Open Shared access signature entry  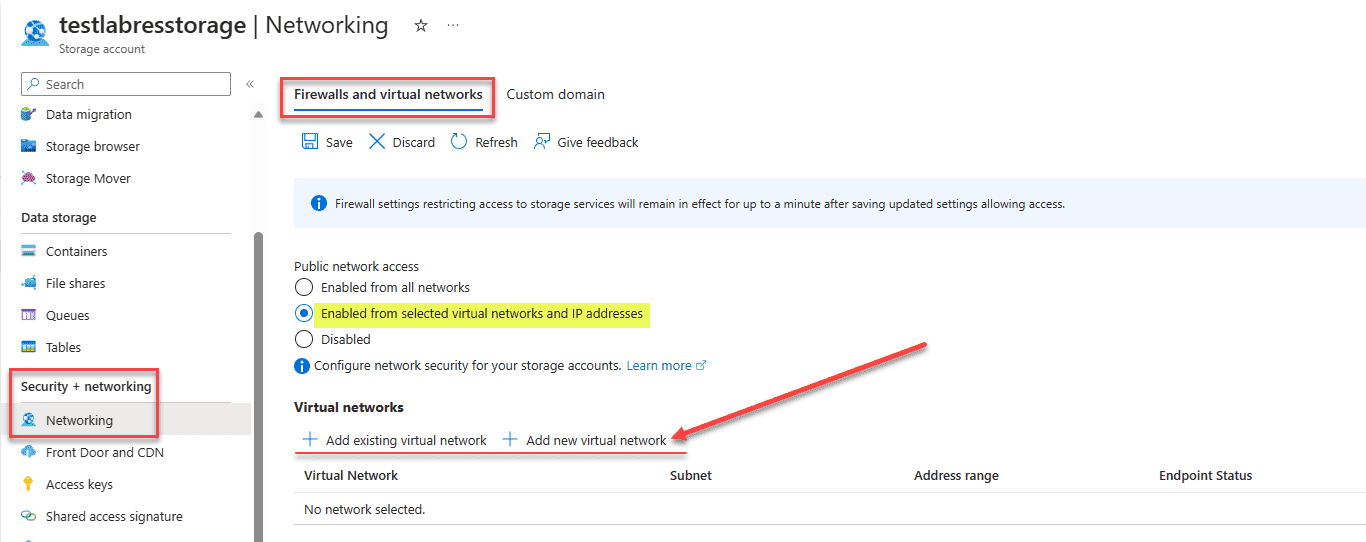tap(114, 517)
